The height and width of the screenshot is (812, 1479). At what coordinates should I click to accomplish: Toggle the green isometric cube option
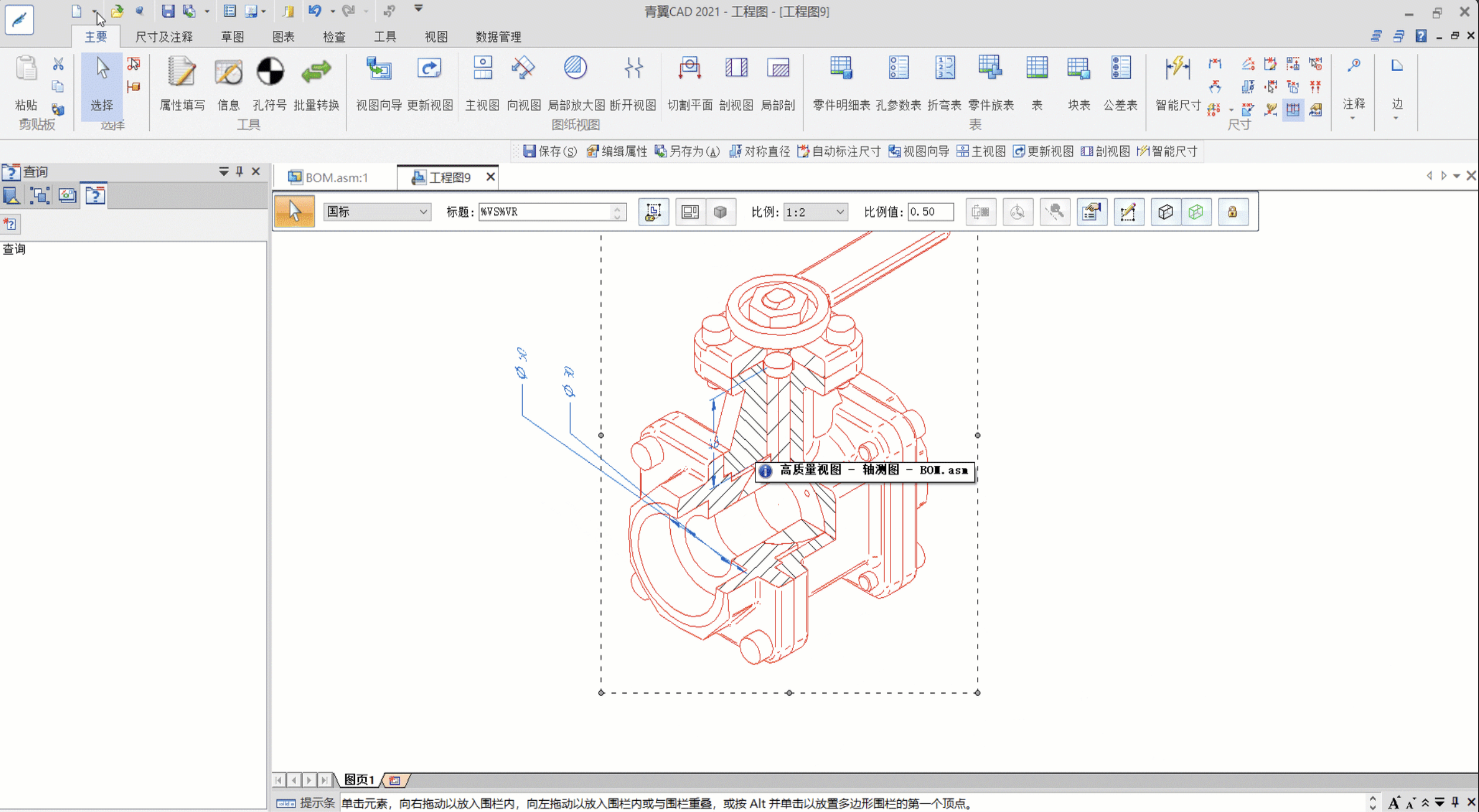pos(1195,212)
